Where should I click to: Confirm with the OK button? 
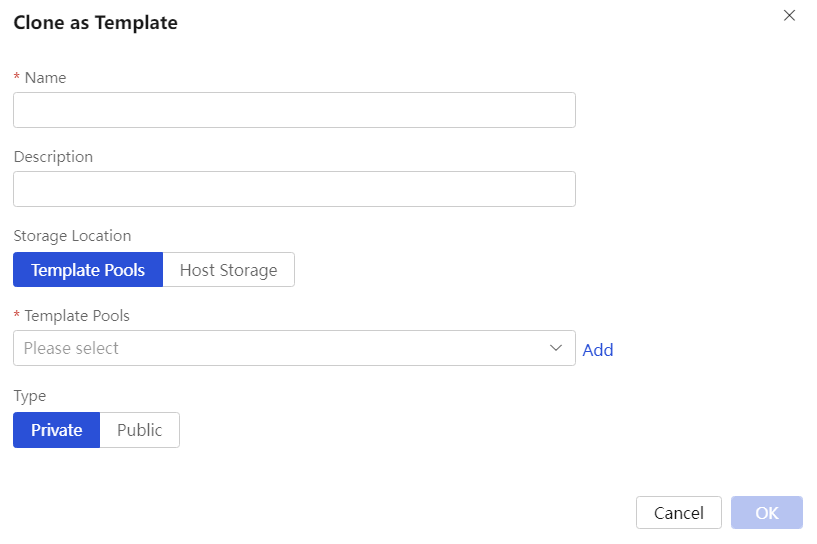point(767,513)
